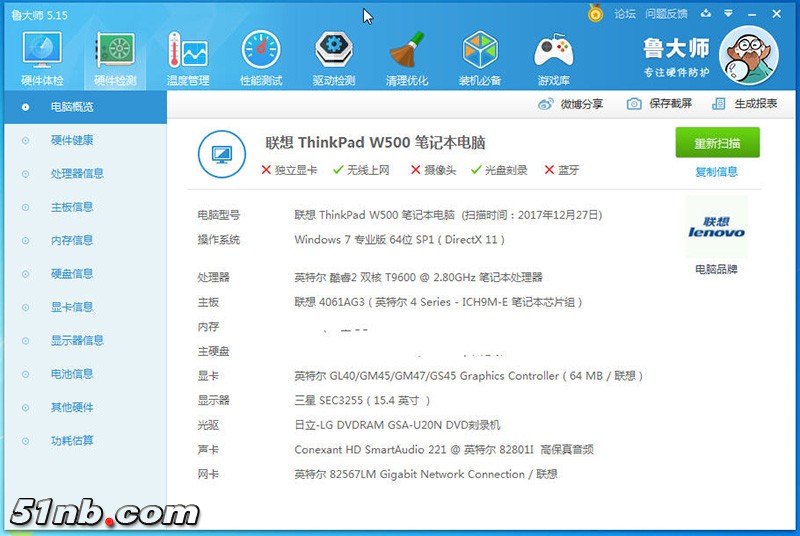Click the green 重新扫描 button

(717, 143)
